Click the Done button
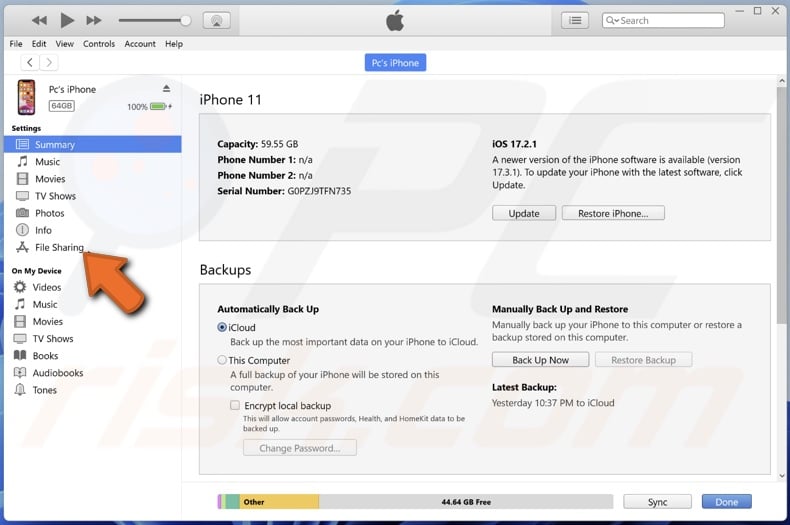 point(727,502)
